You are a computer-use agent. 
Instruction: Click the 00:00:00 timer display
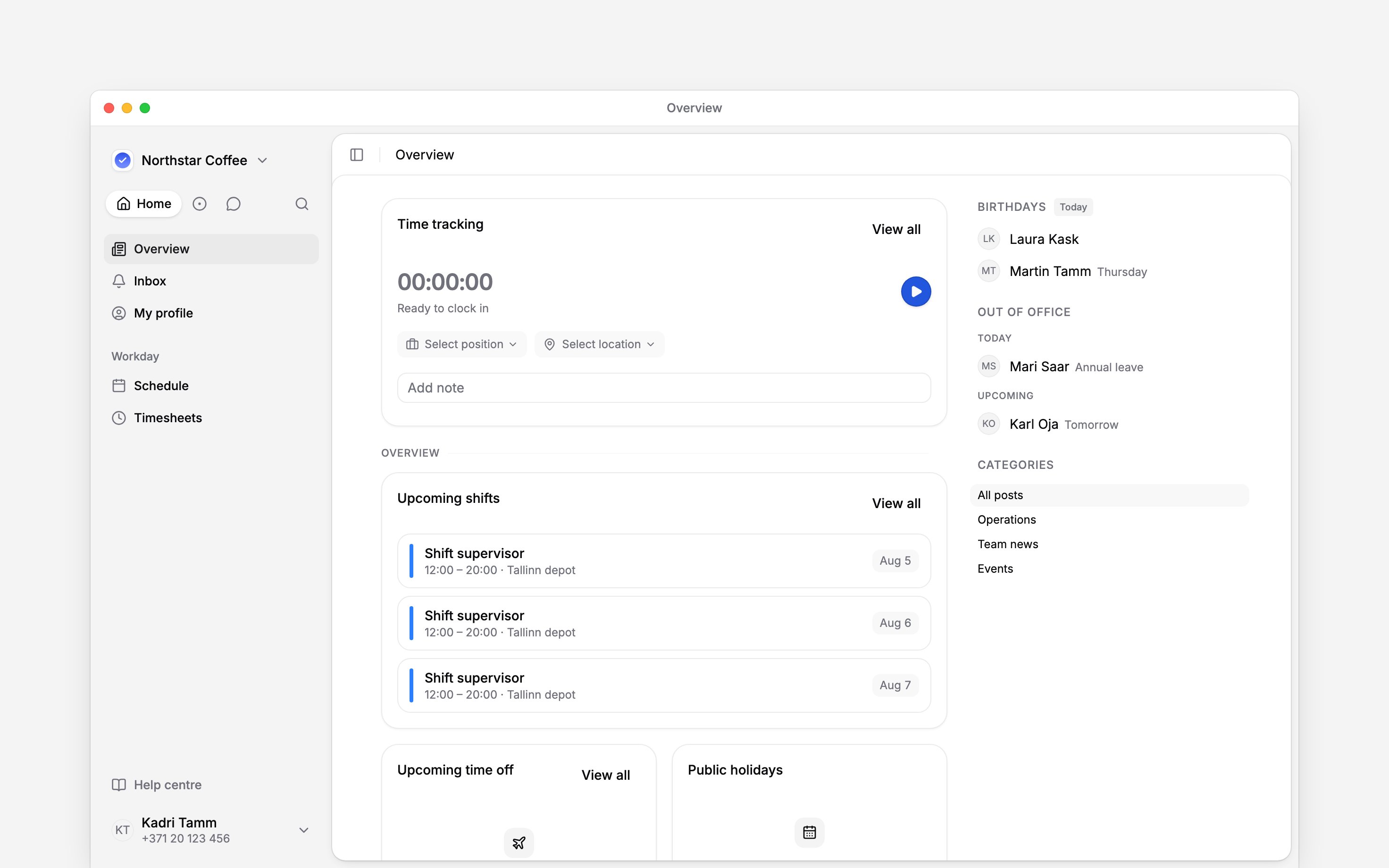(x=445, y=282)
